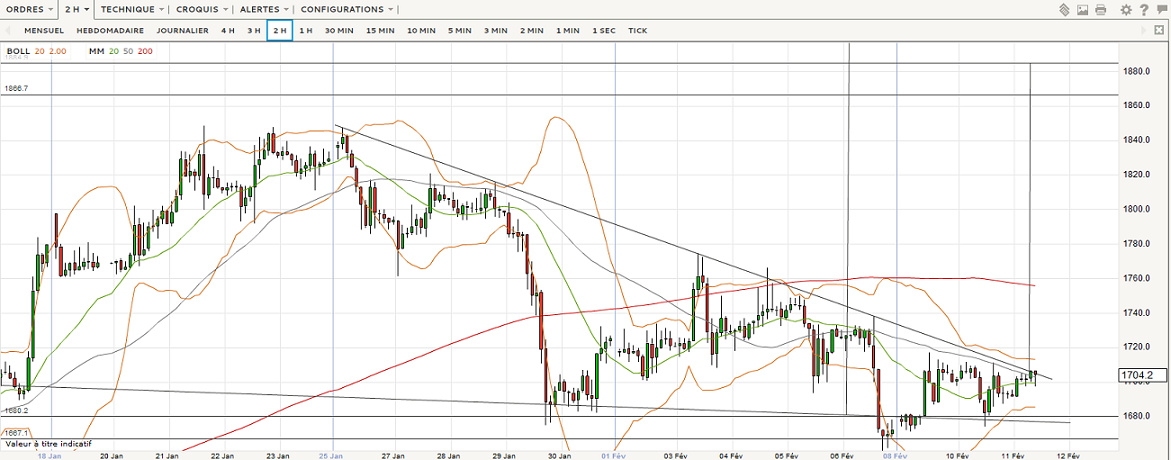1171x460 pixels.
Task: Open settings gear icon
Action: (x=1127, y=10)
